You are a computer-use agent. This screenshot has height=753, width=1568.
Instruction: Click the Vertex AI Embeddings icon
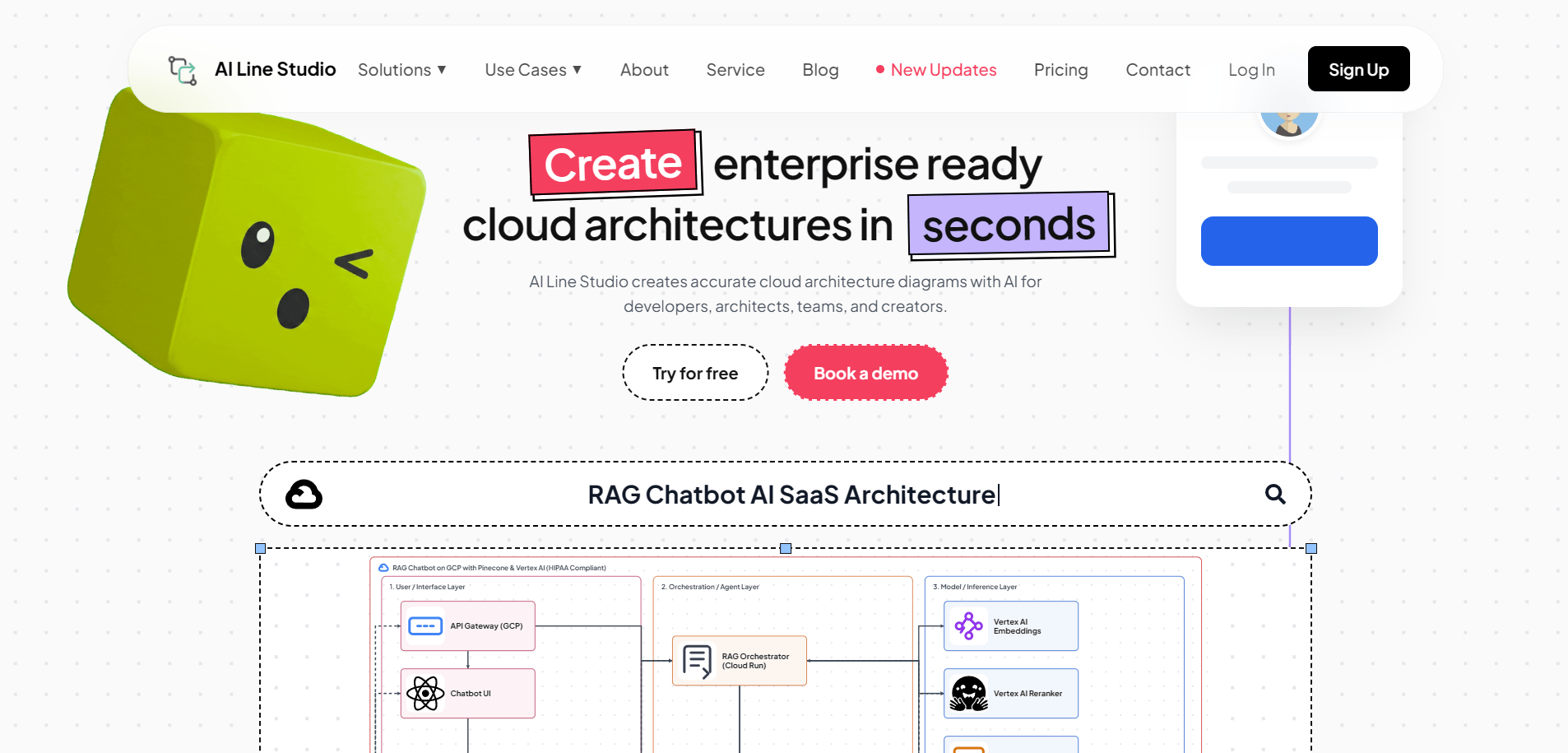point(968,626)
